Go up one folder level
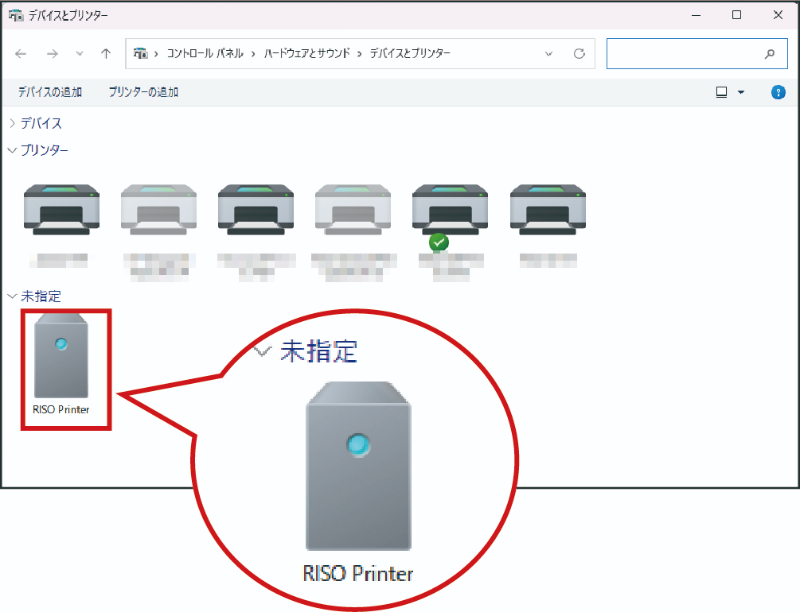 pyautogui.click(x=105, y=54)
